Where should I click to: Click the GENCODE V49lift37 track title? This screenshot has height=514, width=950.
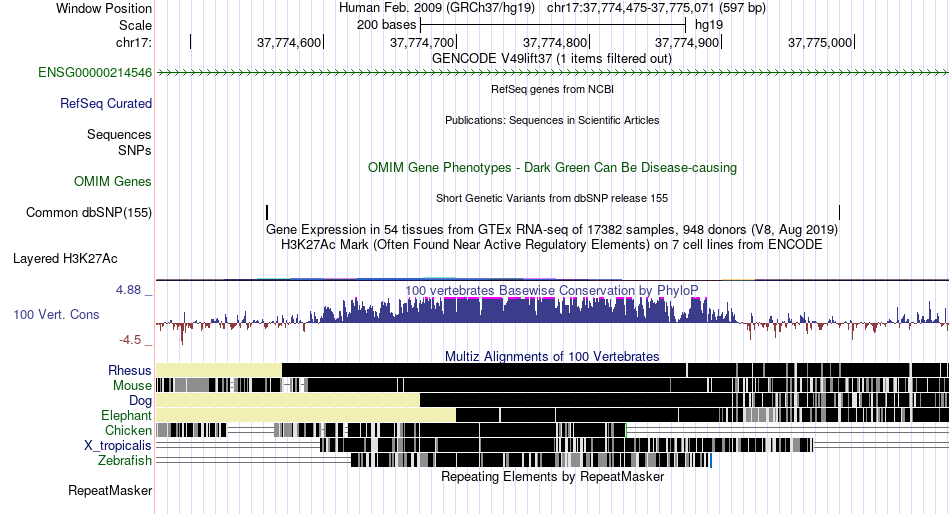552,59
